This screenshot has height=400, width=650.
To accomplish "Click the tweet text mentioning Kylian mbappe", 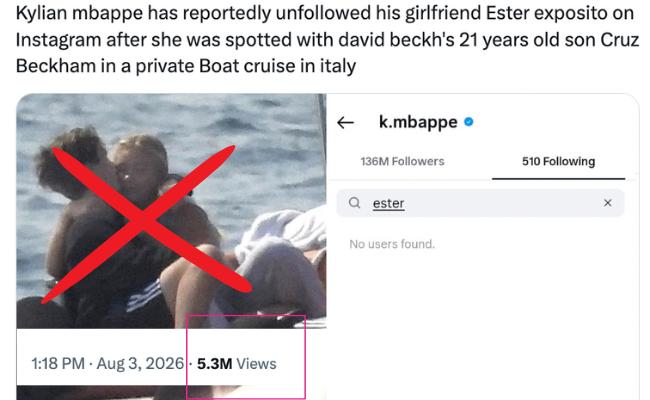I will pyautogui.click(x=327, y=39).
